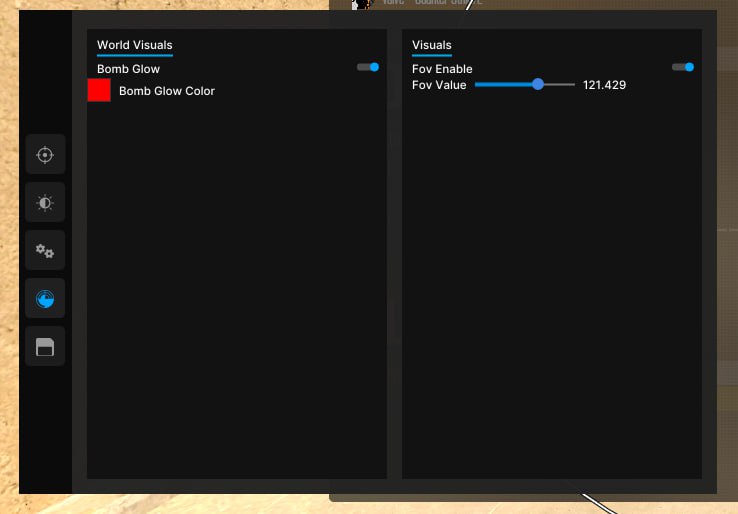Open the double-gear misc settings tab
The height and width of the screenshot is (514, 738).
tap(45, 251)
